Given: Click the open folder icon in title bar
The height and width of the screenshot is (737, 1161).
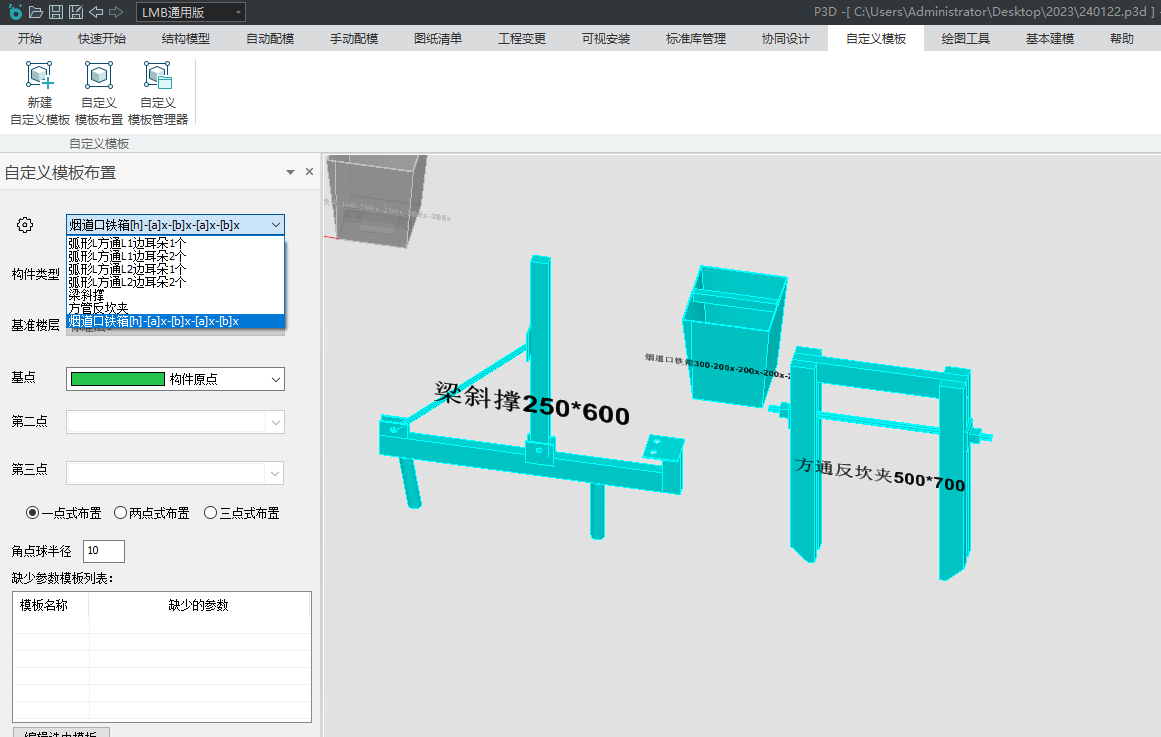Looking at the screenshot, I should [36, 12].
